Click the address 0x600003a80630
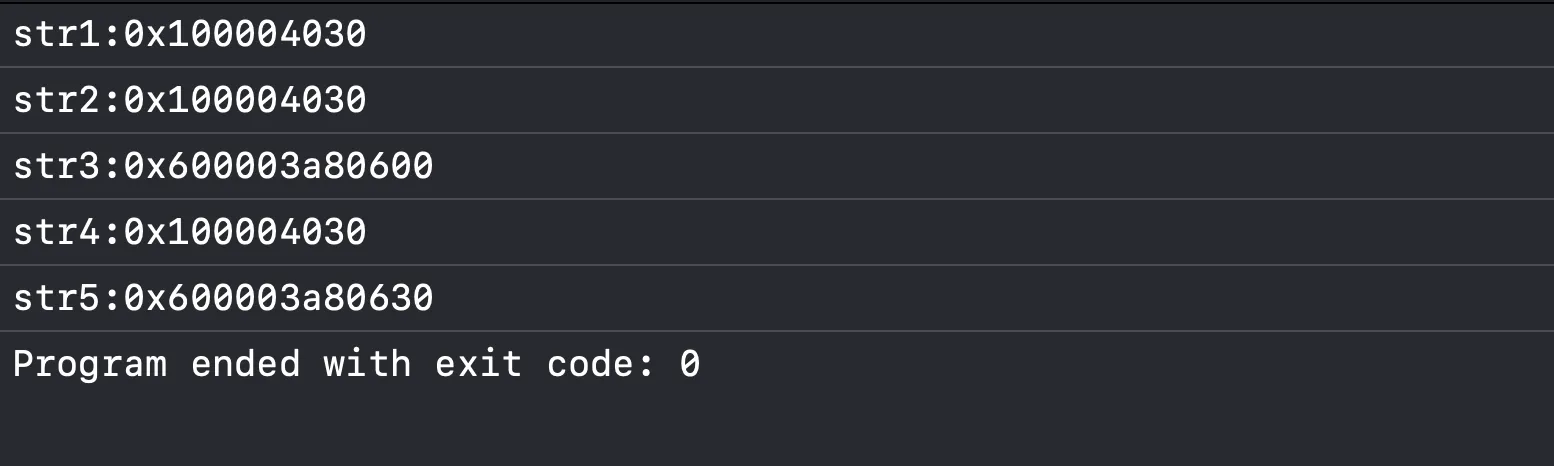This screenshot has width=1554, height=466. coord(279,298)
